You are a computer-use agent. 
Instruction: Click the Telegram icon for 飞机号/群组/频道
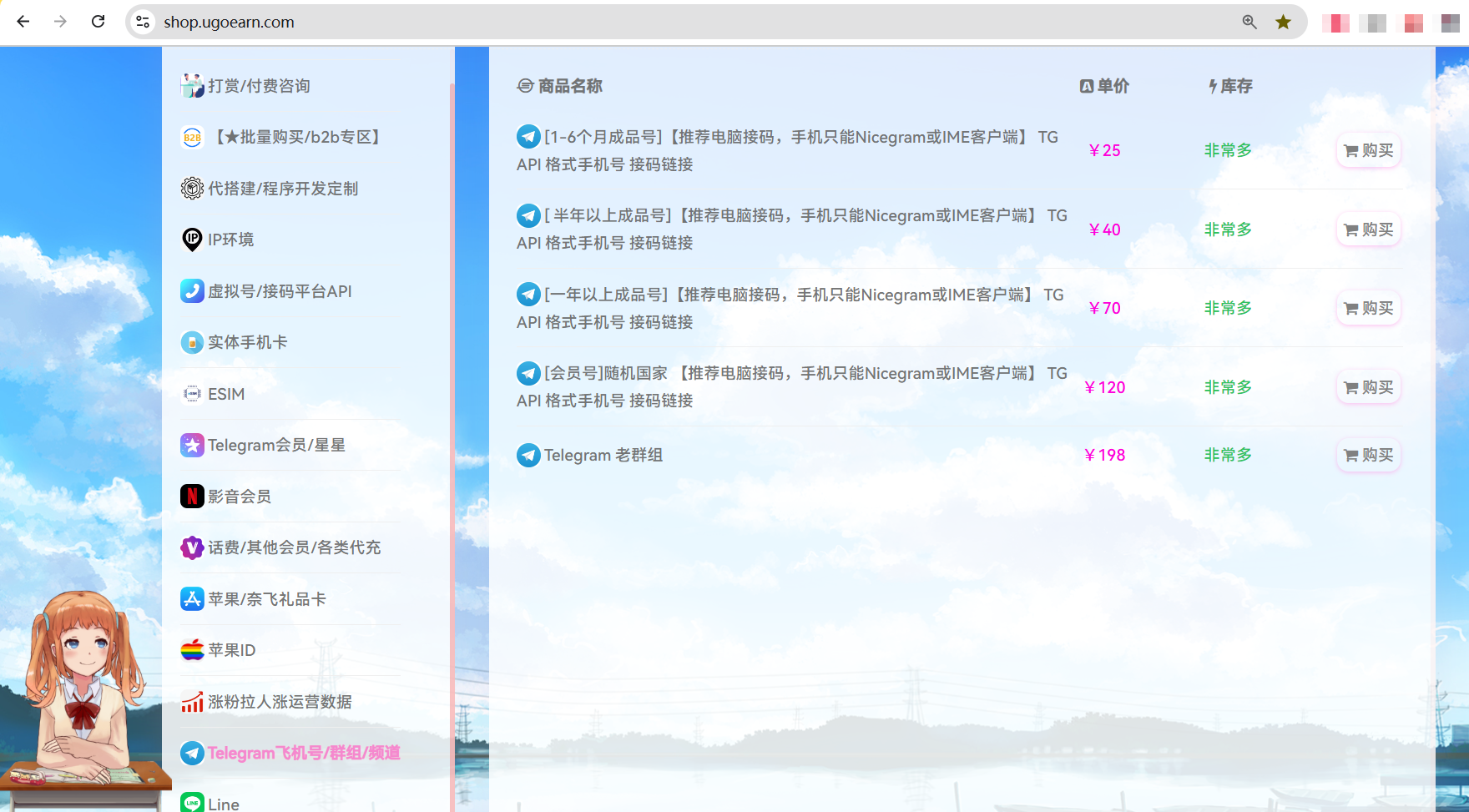[x=192, y=753]
